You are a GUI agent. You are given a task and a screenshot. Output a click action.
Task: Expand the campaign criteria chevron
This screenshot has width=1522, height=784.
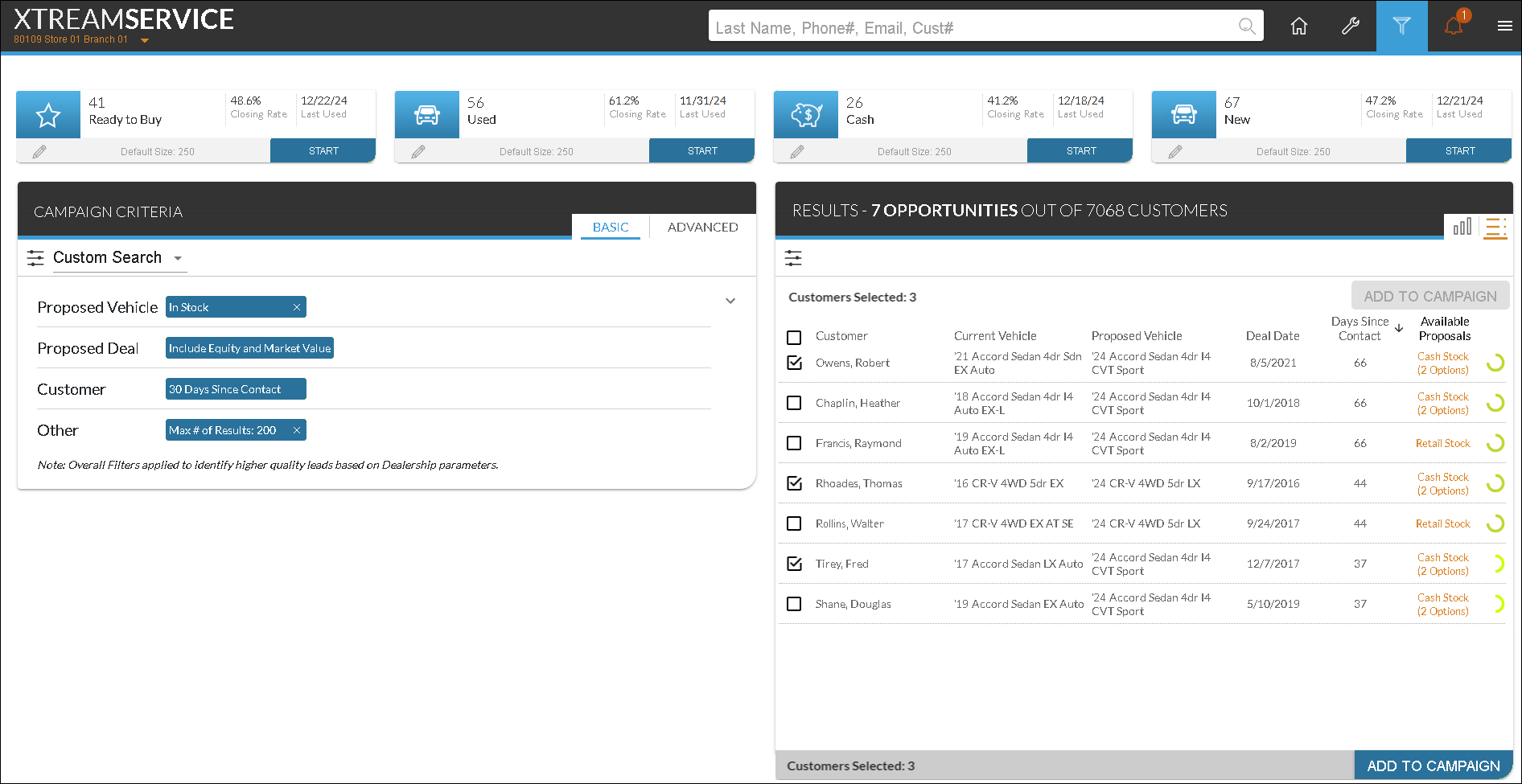730,301
